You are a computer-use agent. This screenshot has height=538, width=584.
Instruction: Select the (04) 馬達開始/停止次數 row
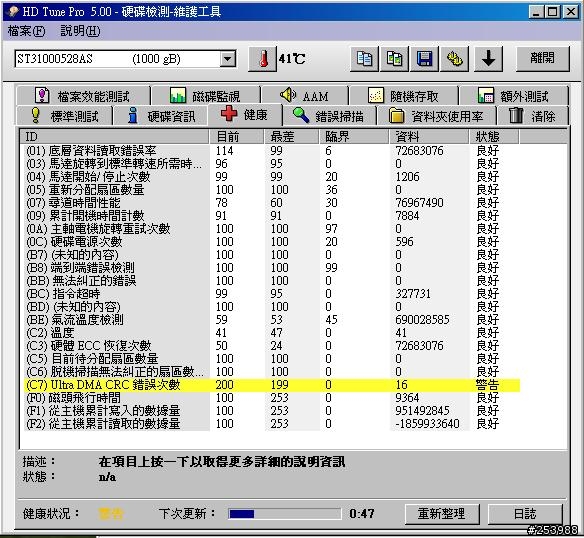pyautogui.click(x=272, y=177)
